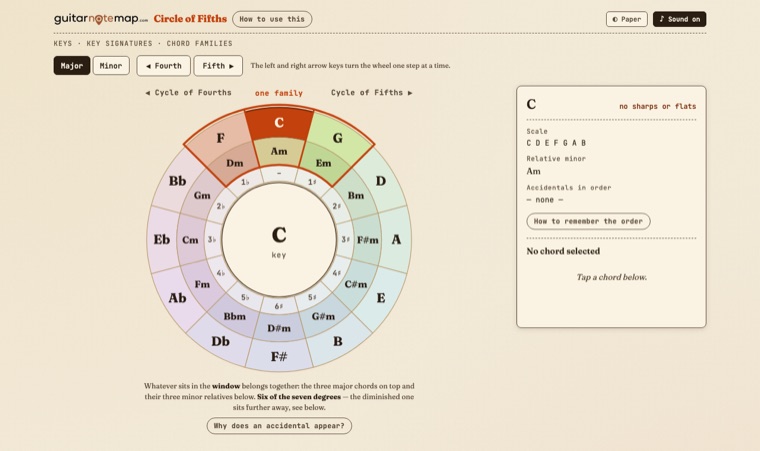This screenshot has height=451, width=760.
Task: Select the Eb key segment
Action: [162, 239]
